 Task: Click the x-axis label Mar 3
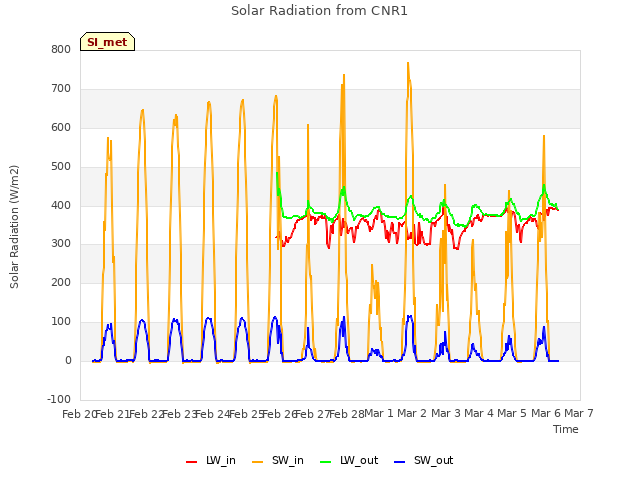(446, 413)
